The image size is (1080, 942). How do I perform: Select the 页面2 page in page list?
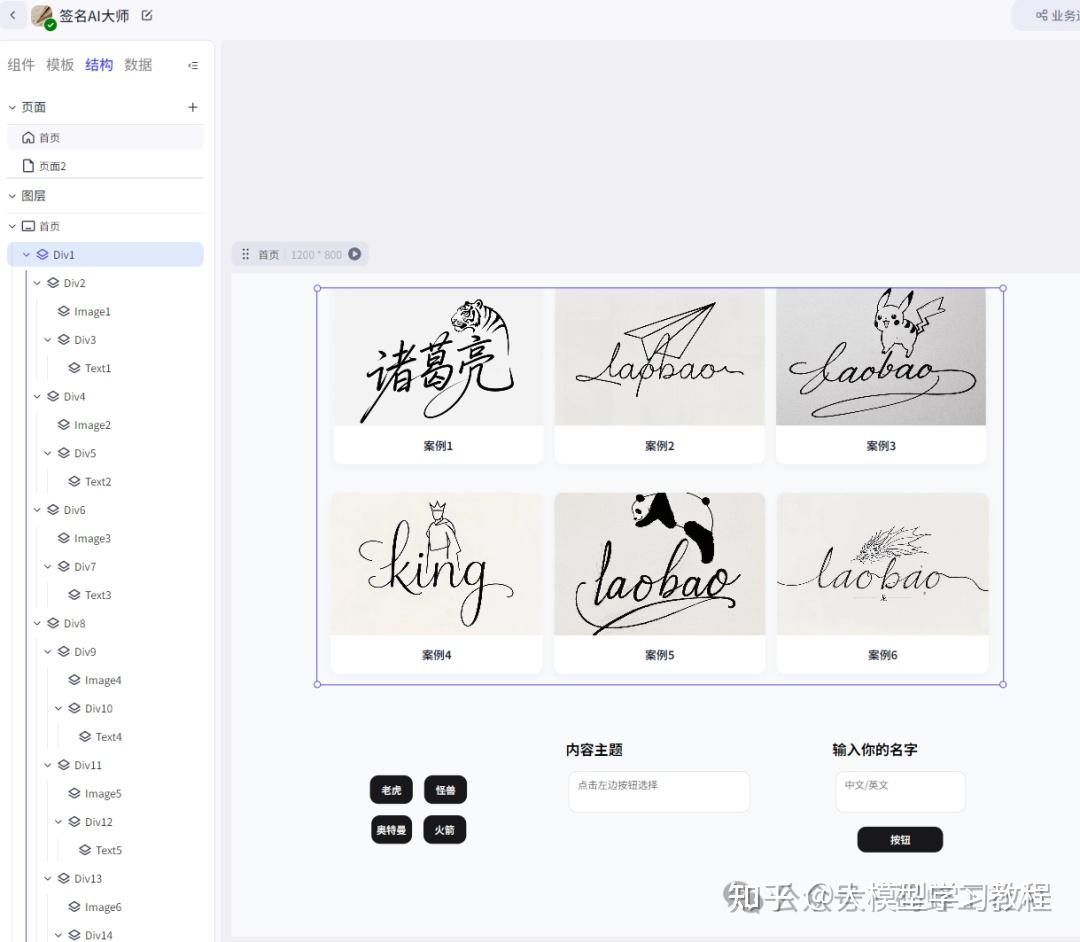(x=105, y=166)
